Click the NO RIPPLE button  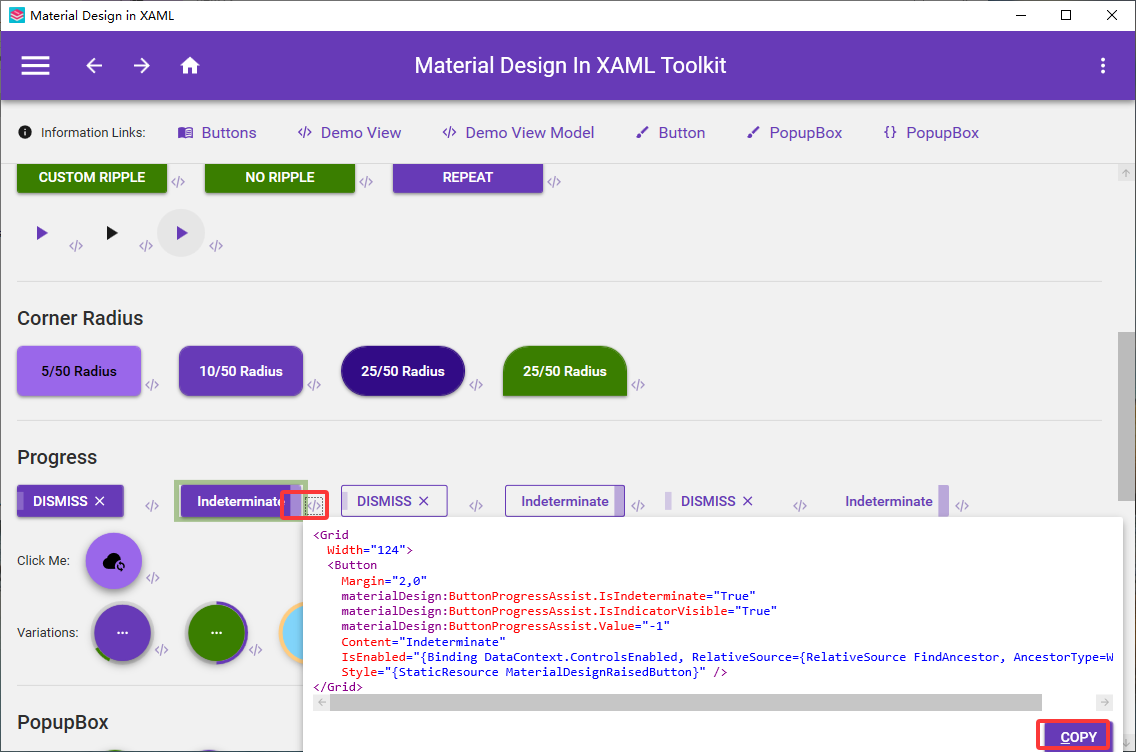[x=280, y=177]
